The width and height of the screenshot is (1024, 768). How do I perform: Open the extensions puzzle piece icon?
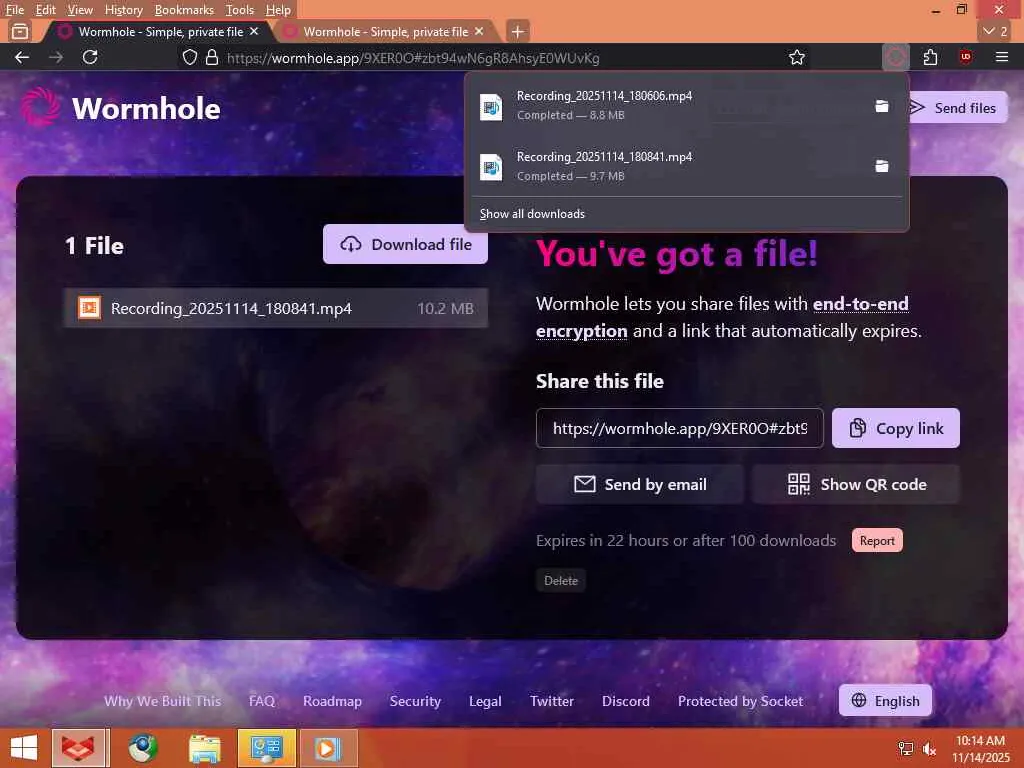tap(931, 57)
